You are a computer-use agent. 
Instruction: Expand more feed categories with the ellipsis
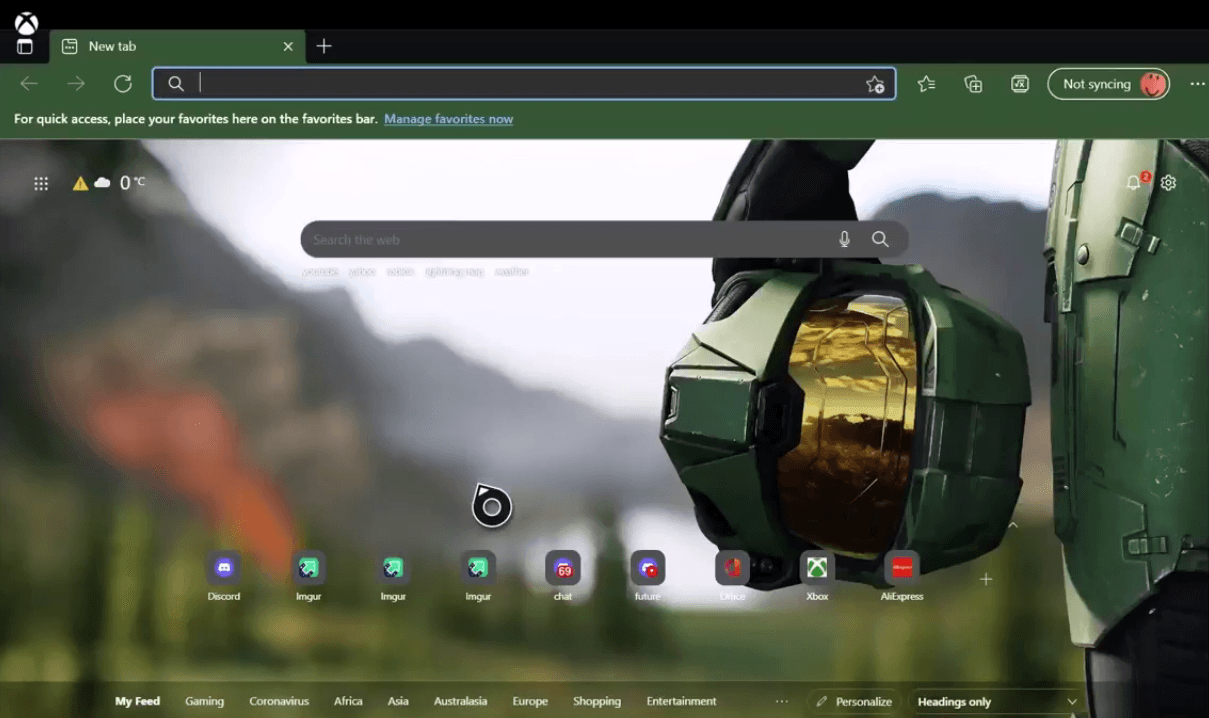click(x=781, y=701)
